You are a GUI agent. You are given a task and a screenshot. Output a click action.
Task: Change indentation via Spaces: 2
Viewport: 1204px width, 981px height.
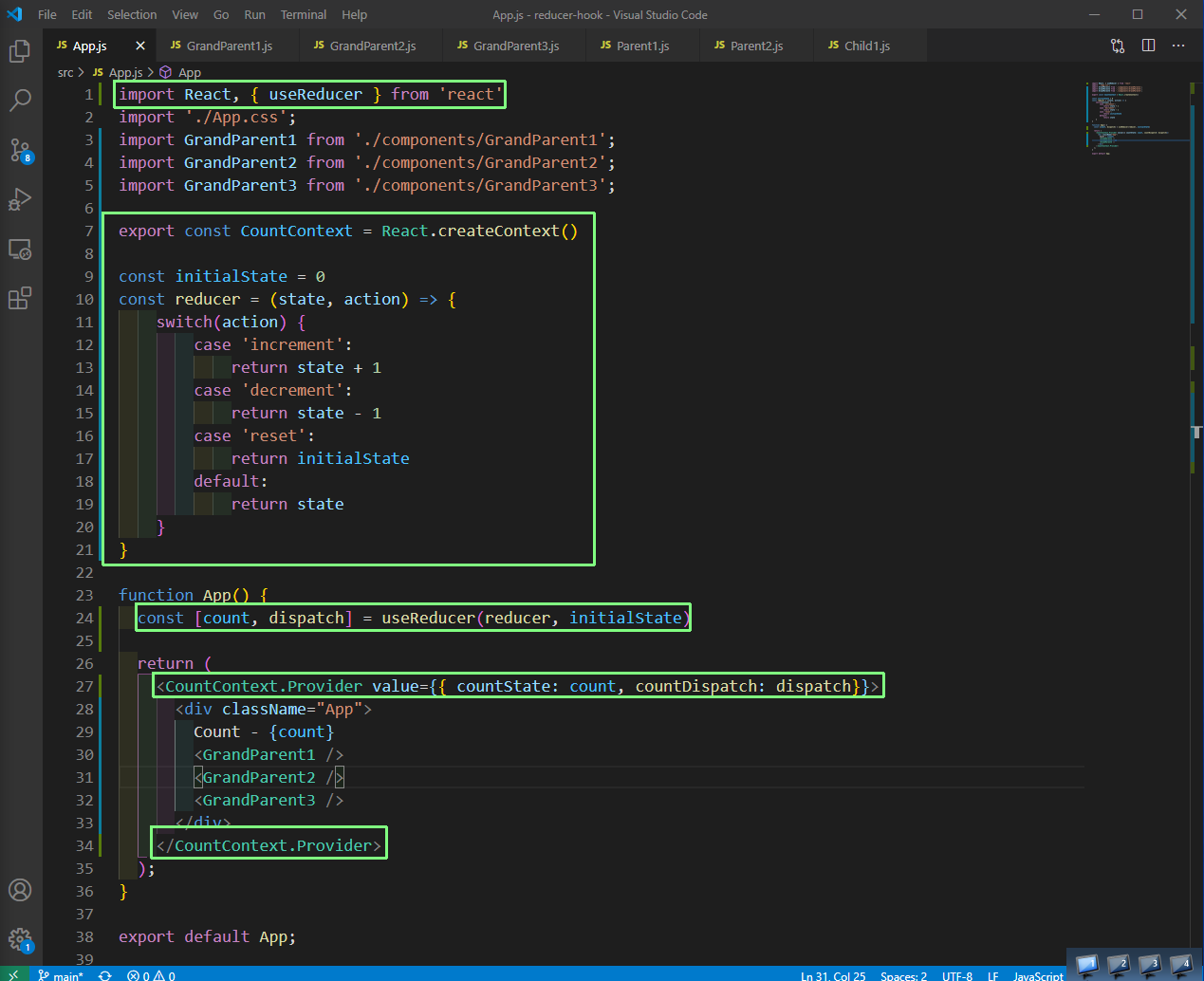903,975
